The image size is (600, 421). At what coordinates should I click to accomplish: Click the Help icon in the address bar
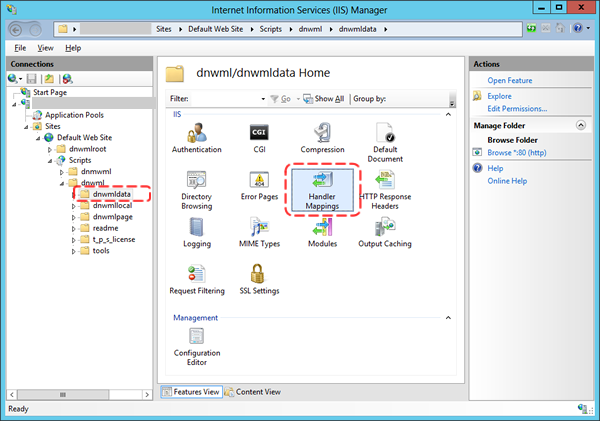(x=578, y=28)
